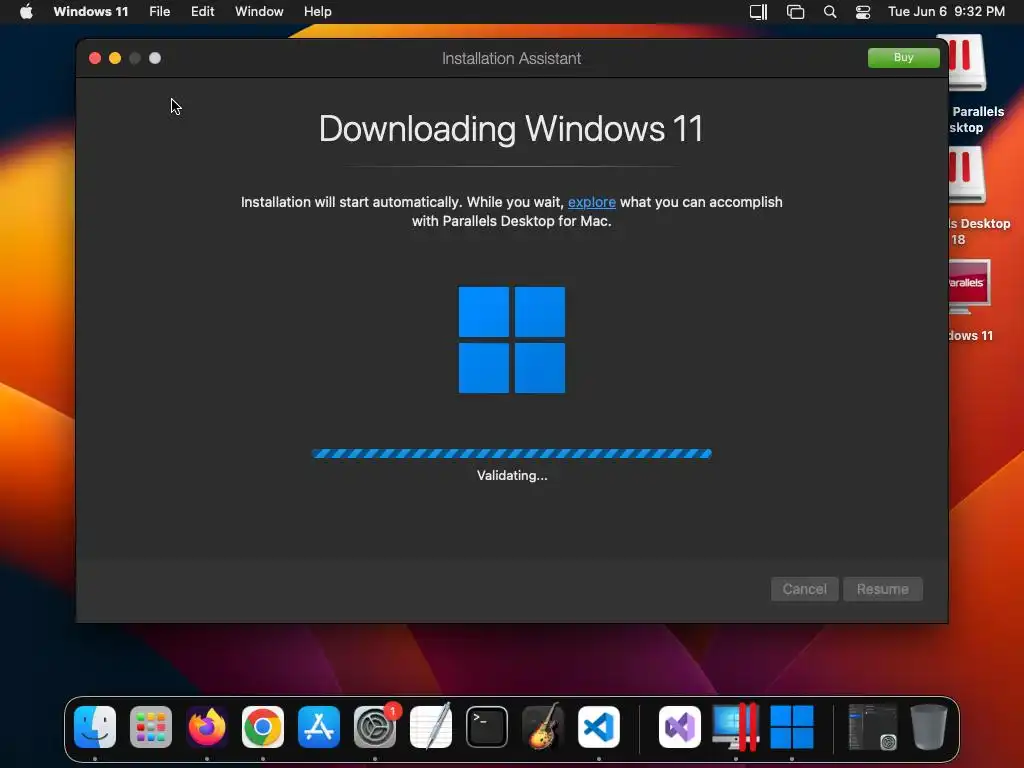
Task: Click the date and time in menu bar
Action: pos(946,12)
